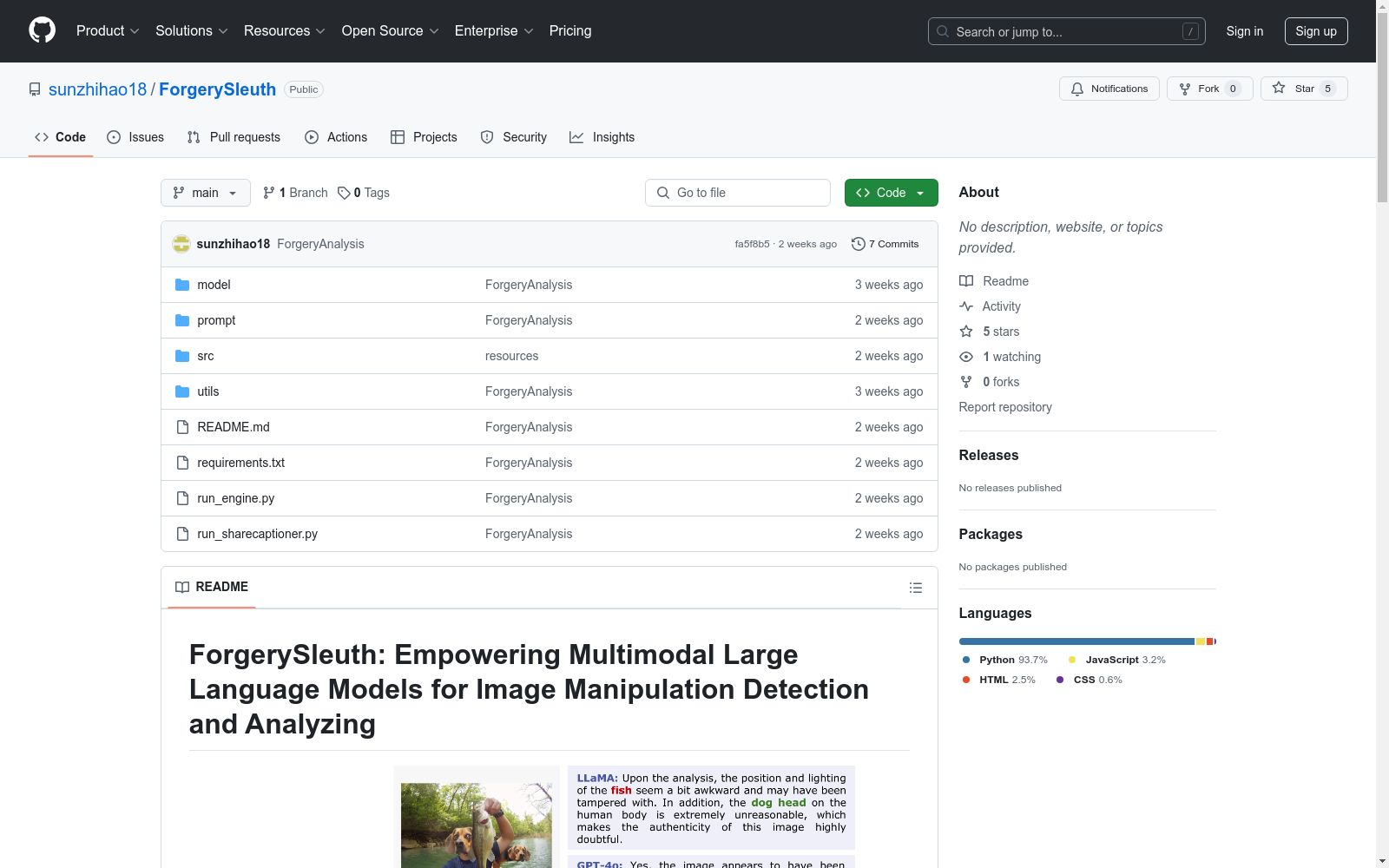Viewport: 1389px width, 868px height.
Task: Click the HTML red language dot
Action: tap(966, 680)
